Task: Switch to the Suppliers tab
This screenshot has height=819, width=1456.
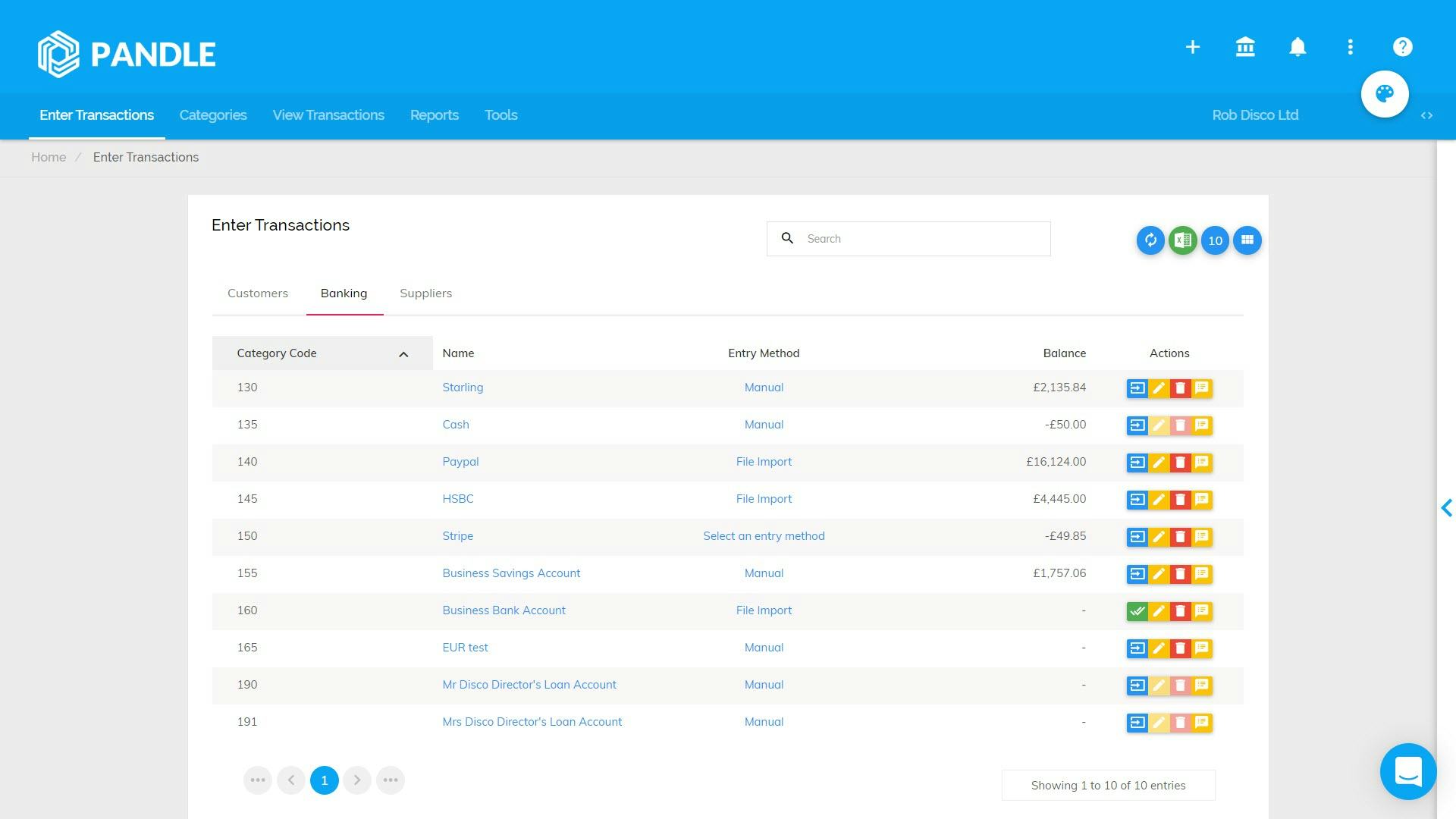Action: point(425,293)
